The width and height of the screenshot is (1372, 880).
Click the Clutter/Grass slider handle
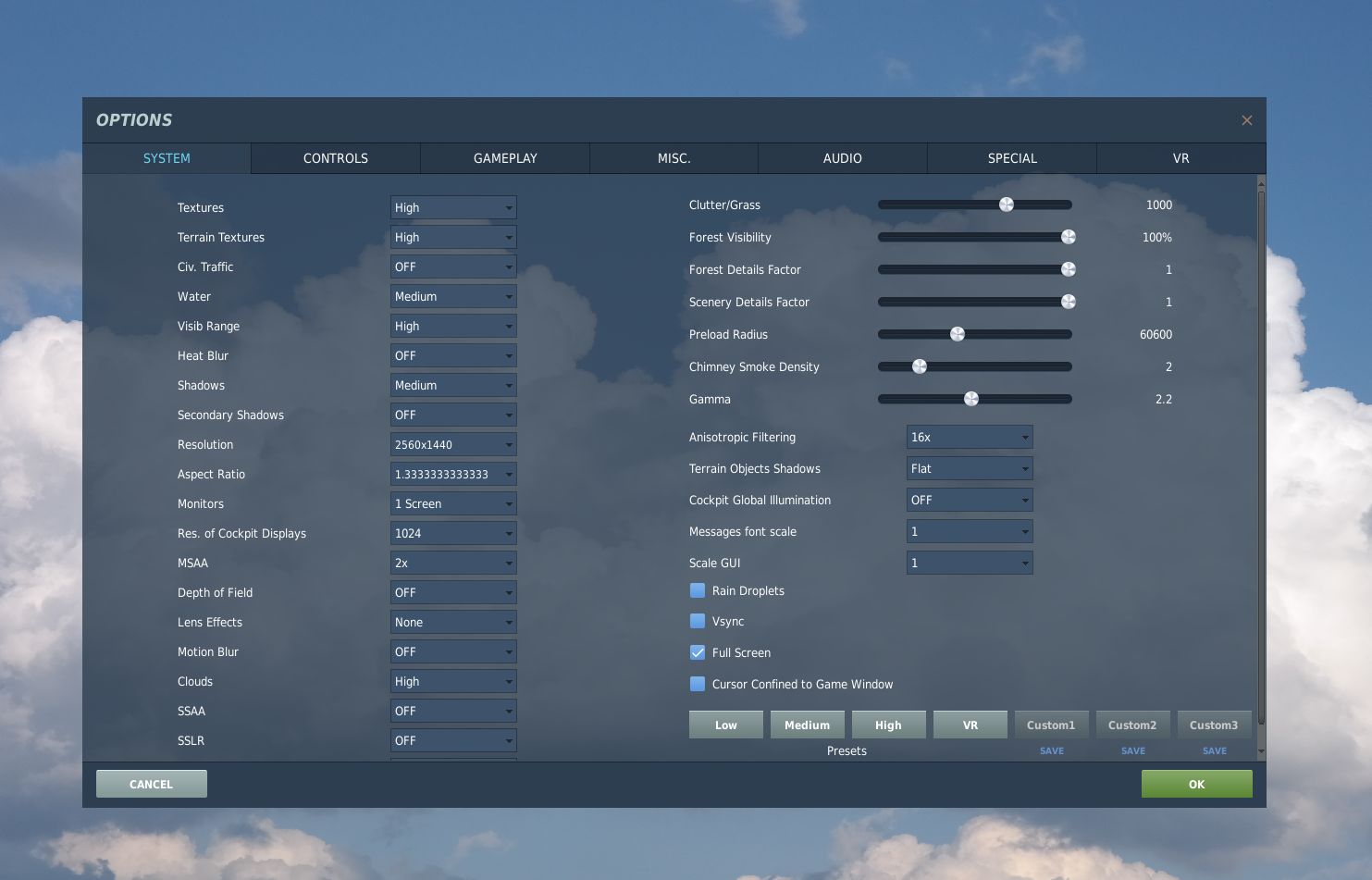[x=1007, y=205]
